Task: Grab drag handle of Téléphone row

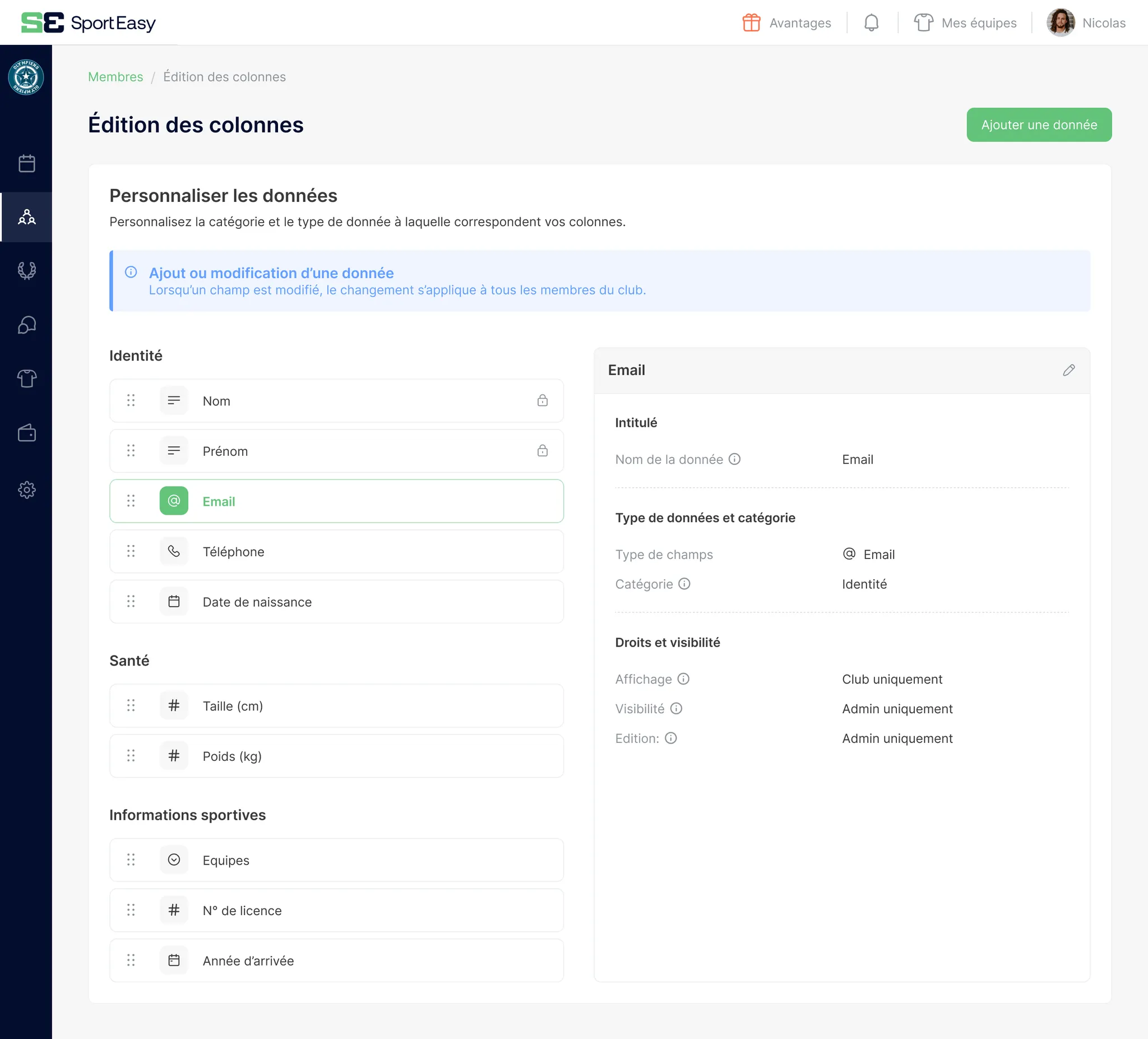Action: pos(131,551)
